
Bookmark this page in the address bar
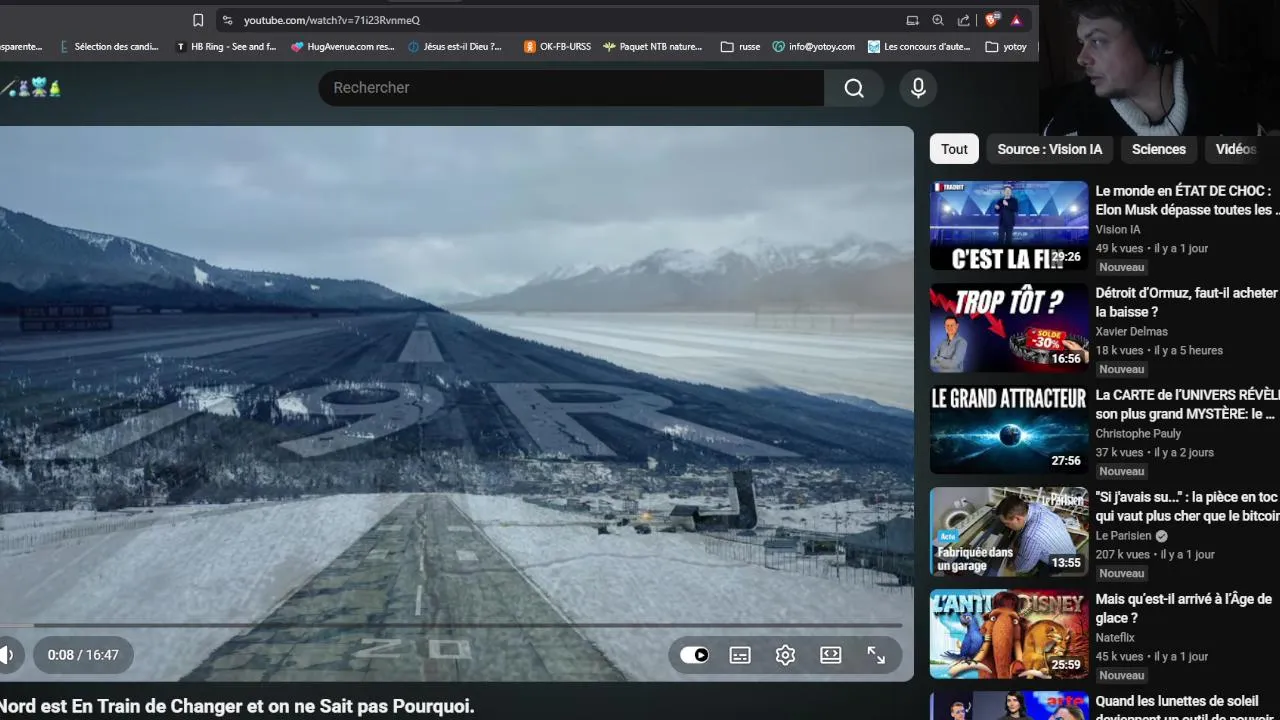pos(198,20)
